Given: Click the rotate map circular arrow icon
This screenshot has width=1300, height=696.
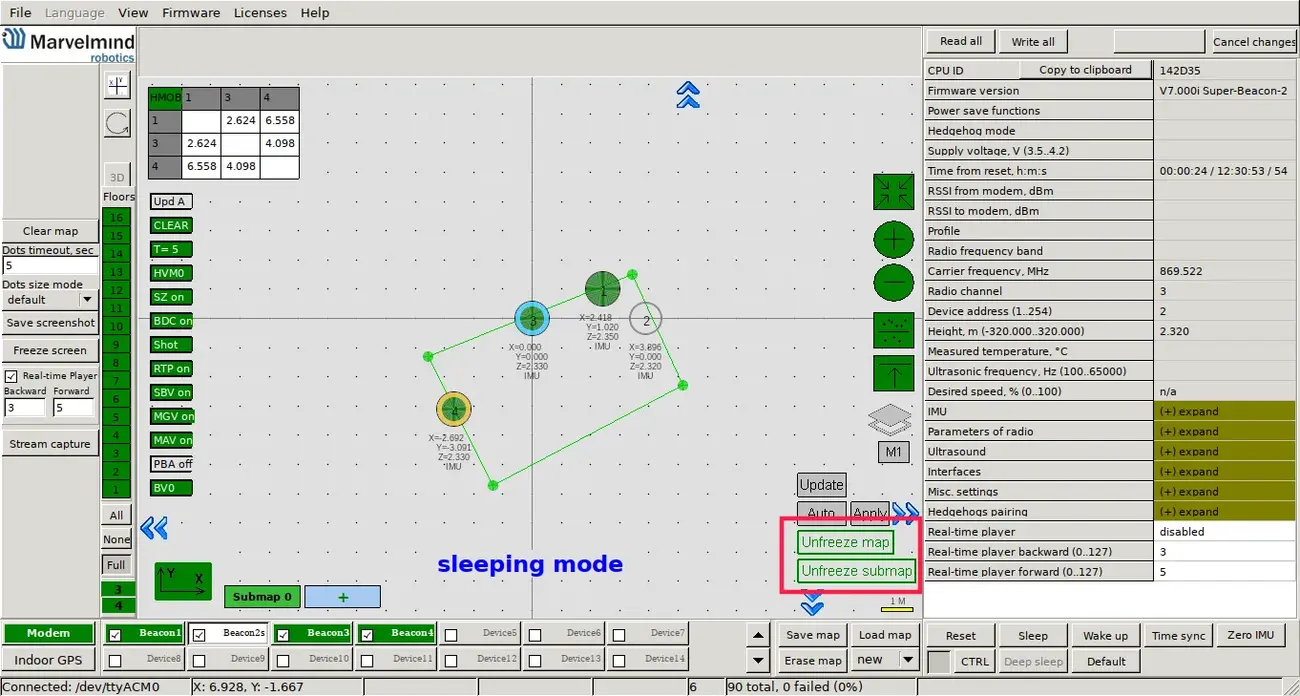Looking at the screenshot, I should [118, 123].
